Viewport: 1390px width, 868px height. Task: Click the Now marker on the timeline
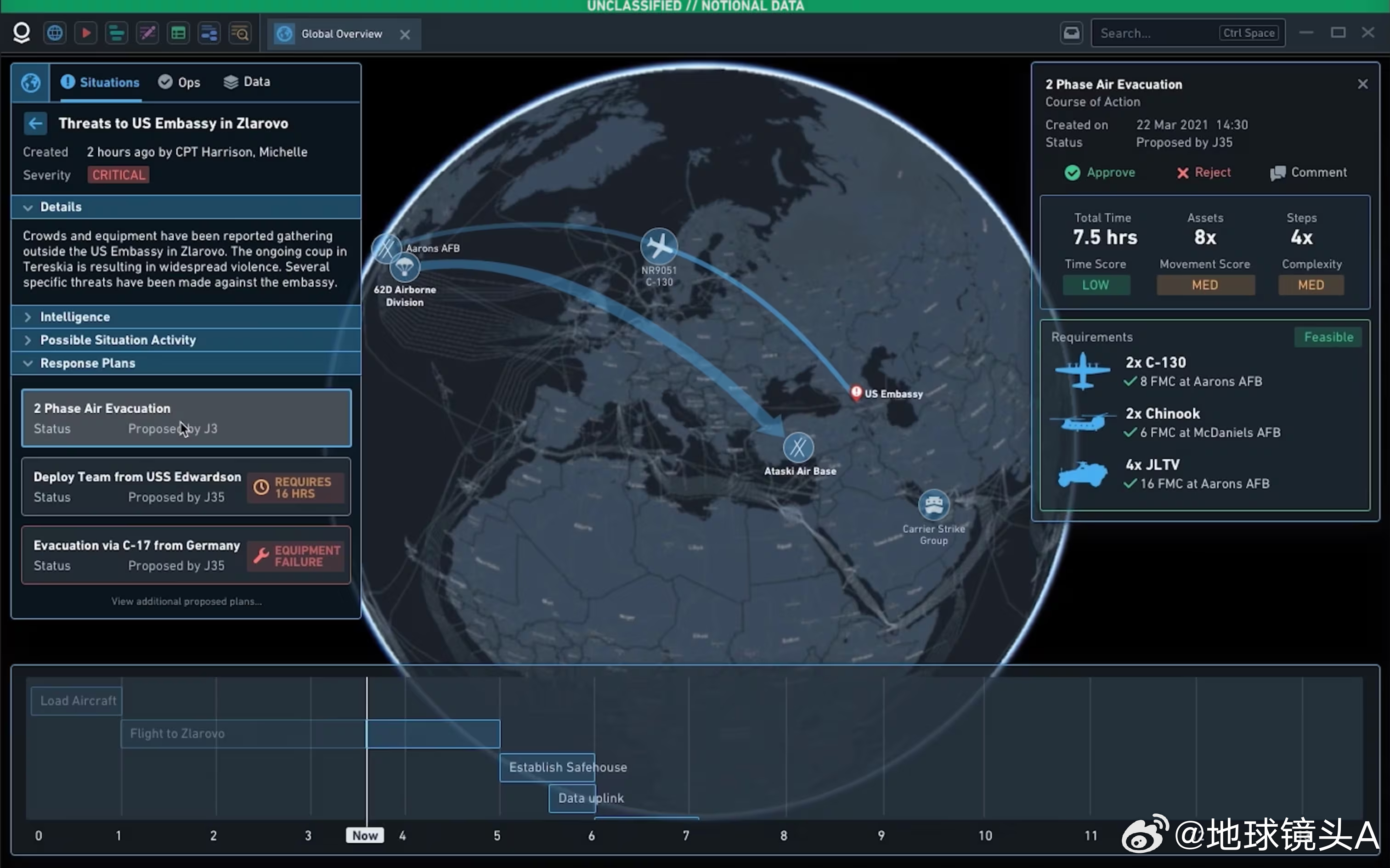point(365,835)
